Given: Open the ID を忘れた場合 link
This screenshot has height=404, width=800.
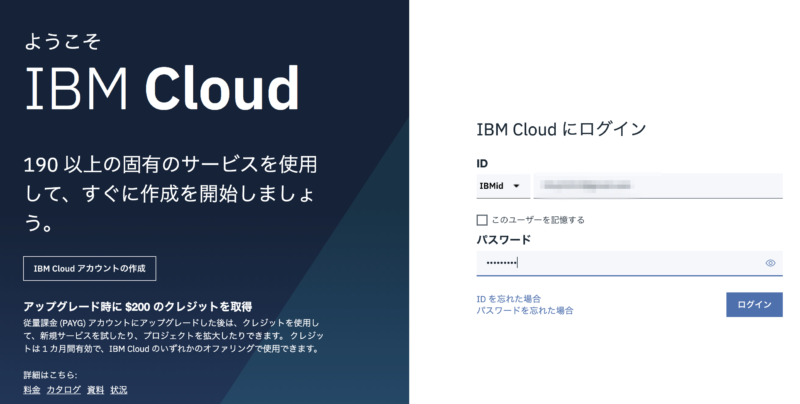Looking at the screenshot, I should tap(508, 299).
